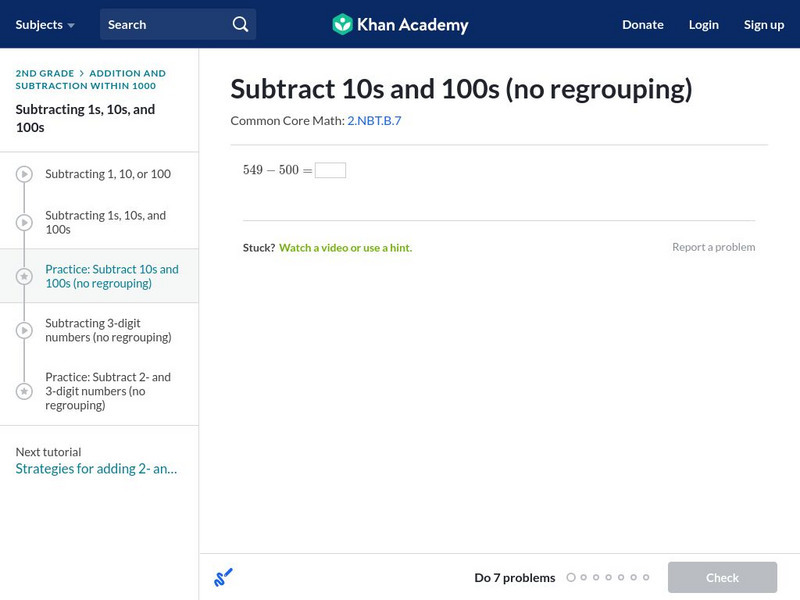Select the star icon for 'Subtract 2- and 3-digit numbers'

tap(24, 390)
